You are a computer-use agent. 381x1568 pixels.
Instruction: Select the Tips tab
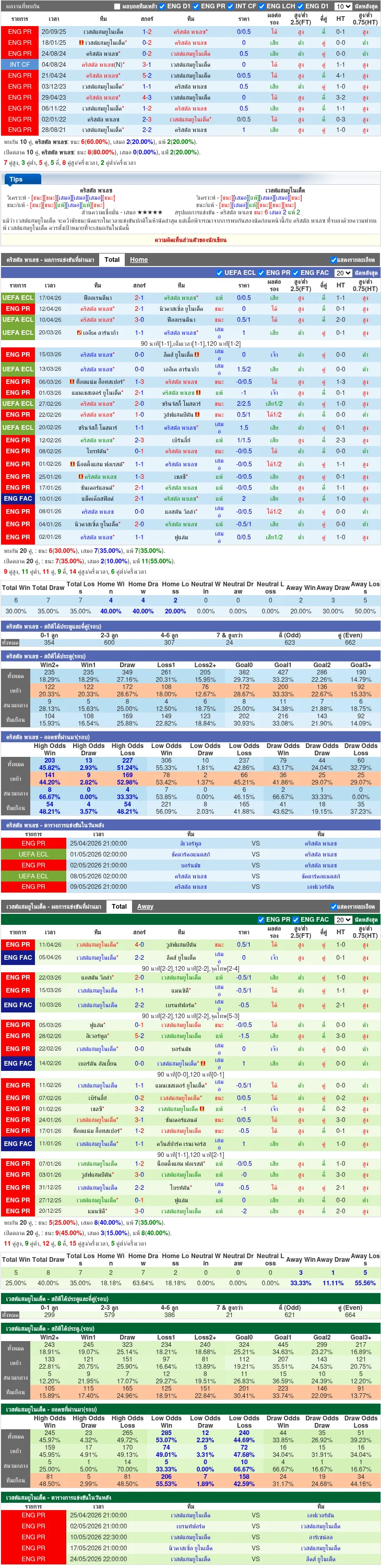22,179
